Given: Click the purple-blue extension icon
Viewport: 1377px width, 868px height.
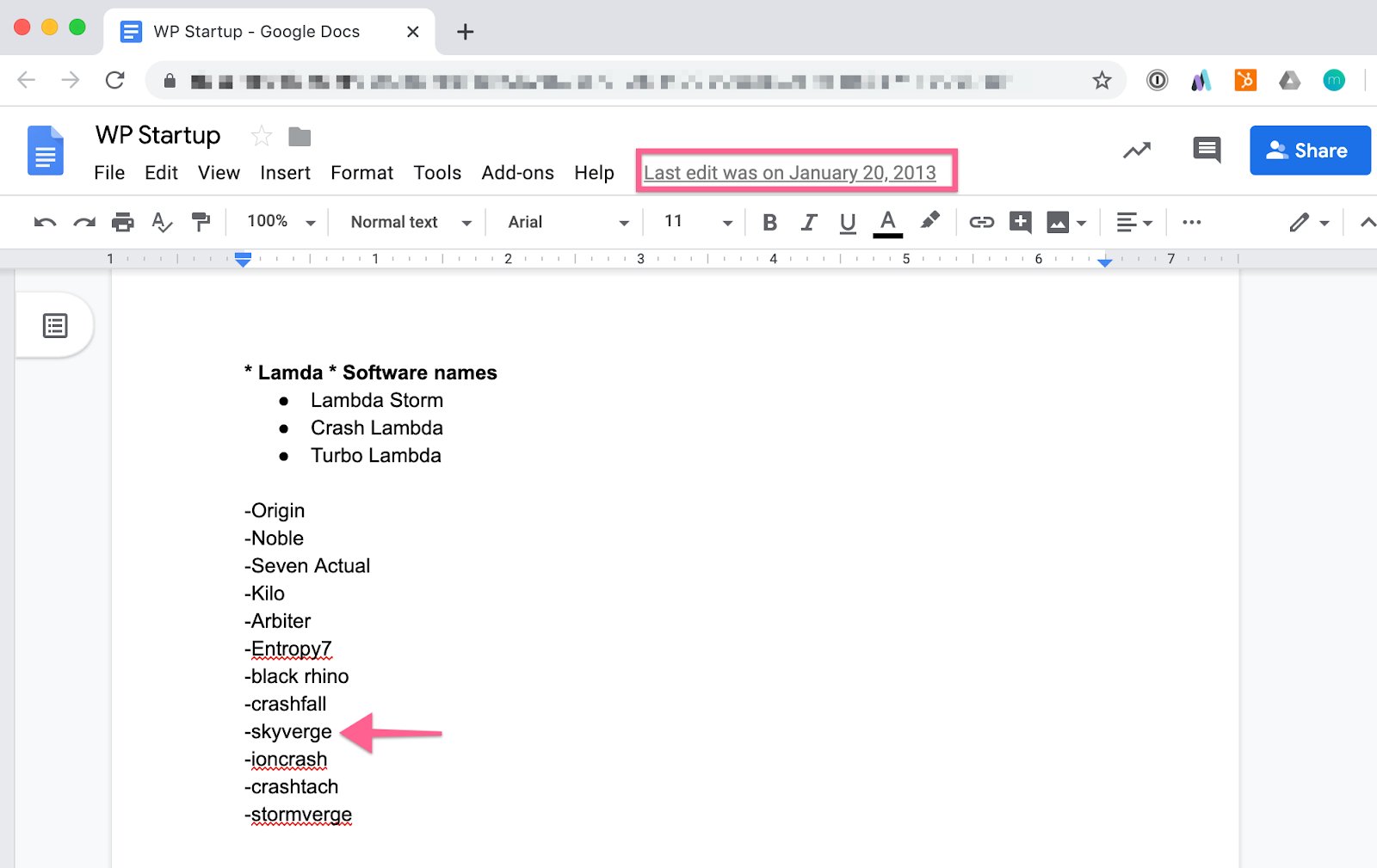Looking at the screenshot, I should 1201,81.
